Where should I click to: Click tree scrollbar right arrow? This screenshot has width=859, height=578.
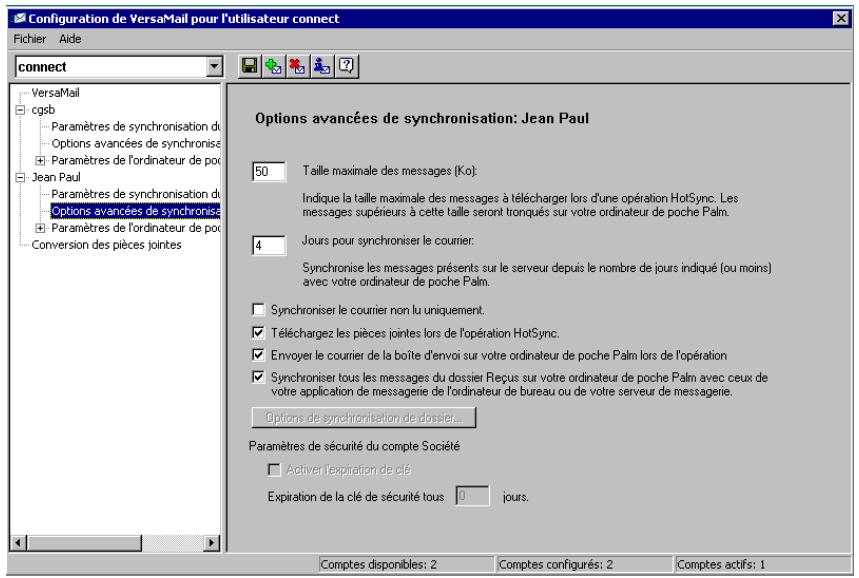tap(211, 543)
